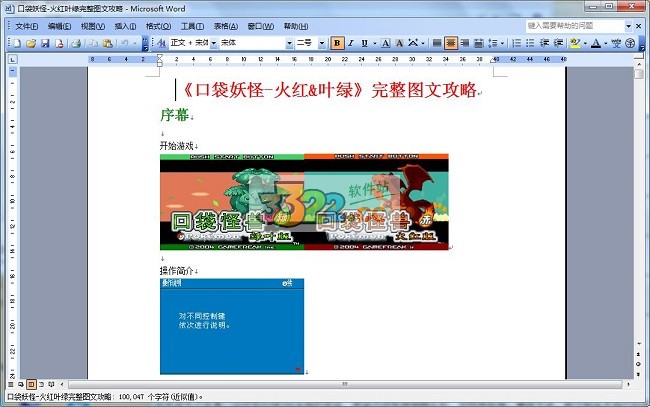The width and height of the screenshot is (650, 407).
Task: Apply yellow highlight color
Action: [575, 43]
